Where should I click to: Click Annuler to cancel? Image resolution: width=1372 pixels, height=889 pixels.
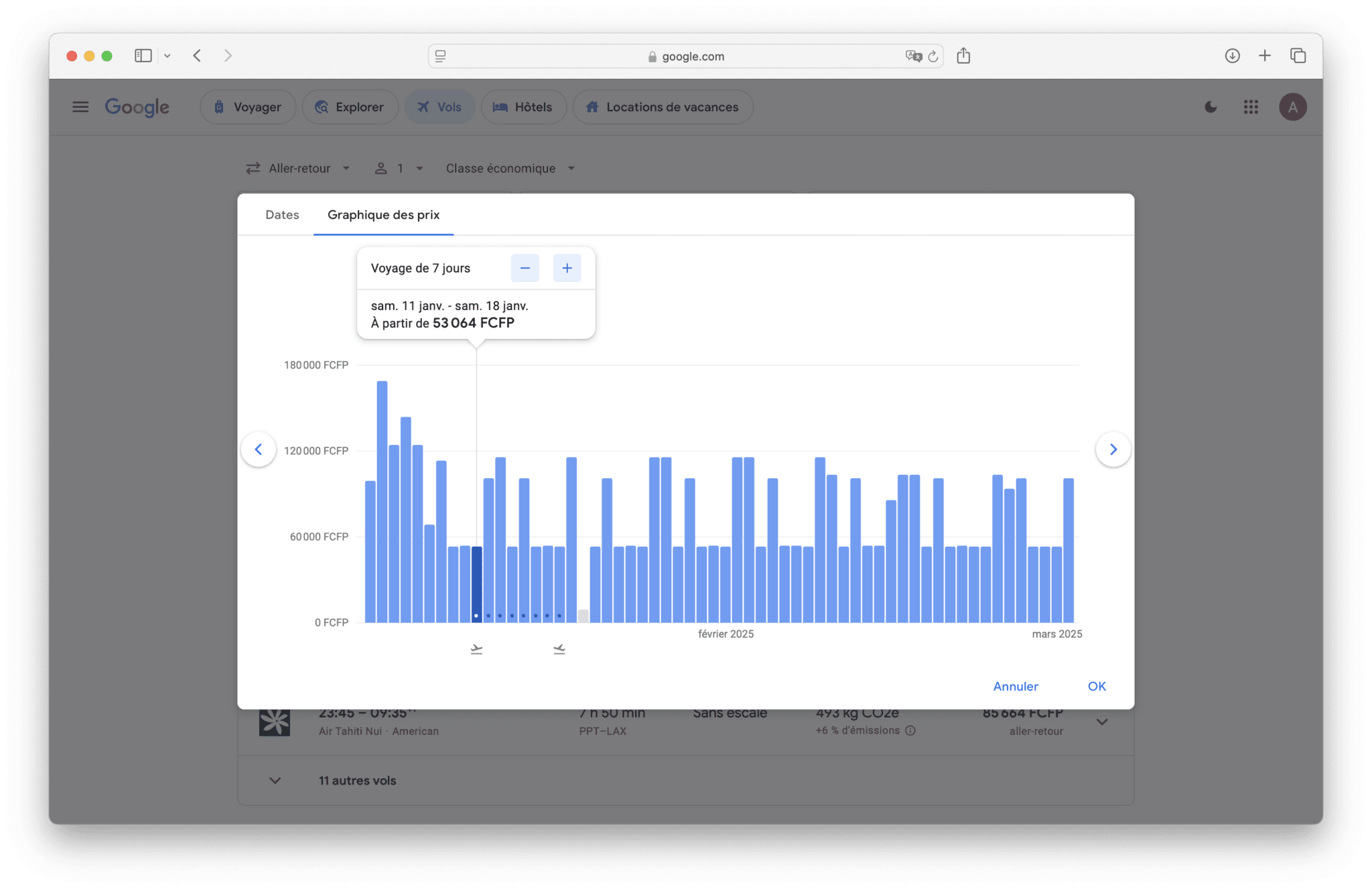[1016, 687]
